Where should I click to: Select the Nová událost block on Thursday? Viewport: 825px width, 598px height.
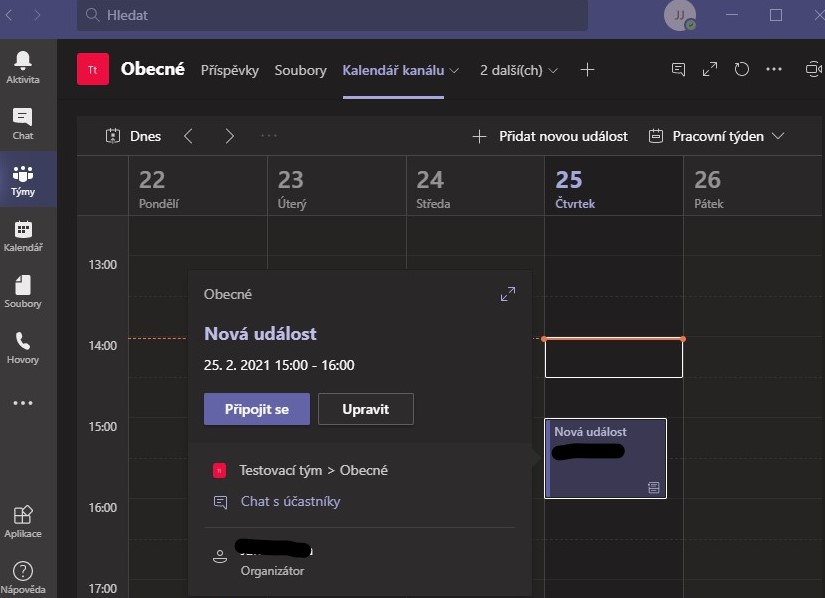click(x=605, y=458)
